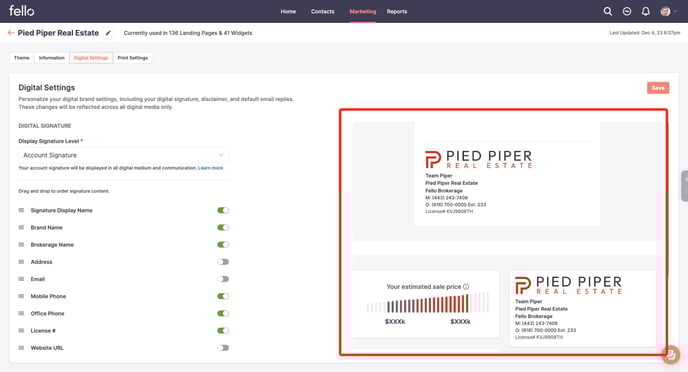Image resolution: width=688 pixels, height=372 pixels.
Task: Click the 'Last Updated' timestamp text
Action: 645,33
